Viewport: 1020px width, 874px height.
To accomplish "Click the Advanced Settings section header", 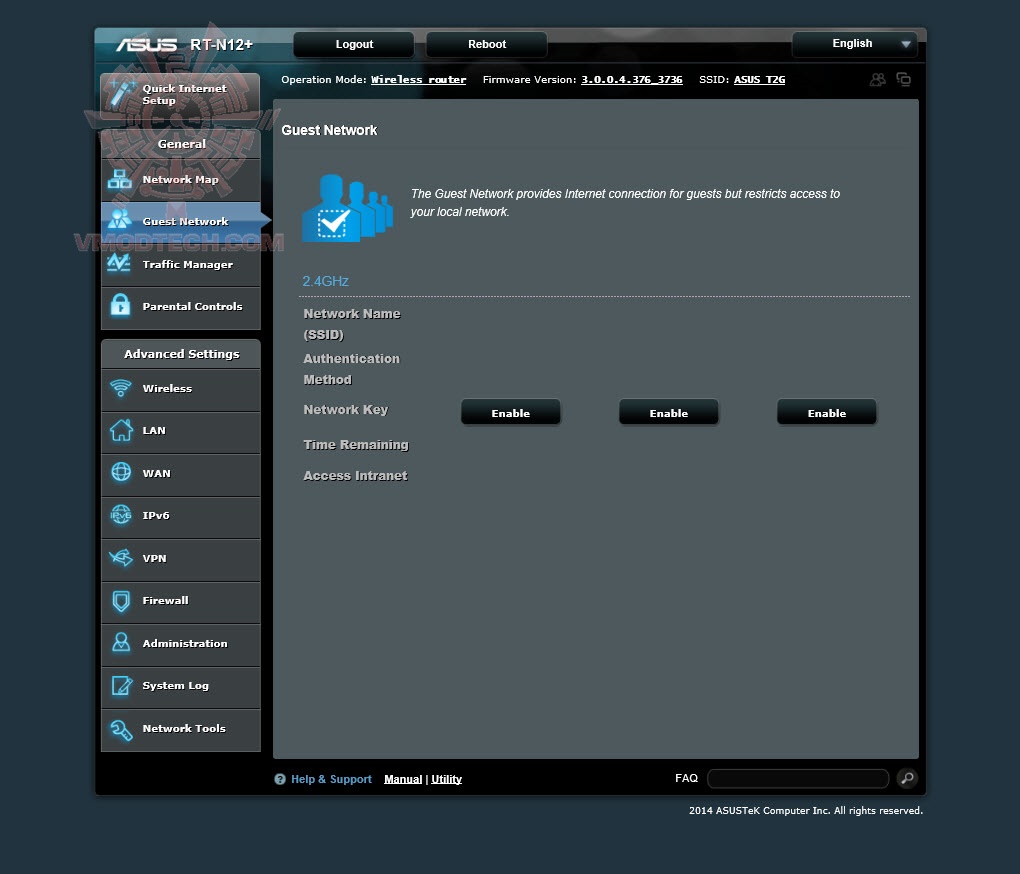I will (181, 354).
